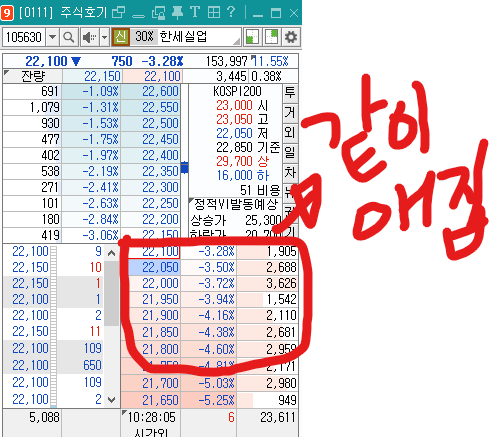Select the 차 side tab
This screenshot has width=489, height=437.
pyautogui.click(x=290, y=173)
